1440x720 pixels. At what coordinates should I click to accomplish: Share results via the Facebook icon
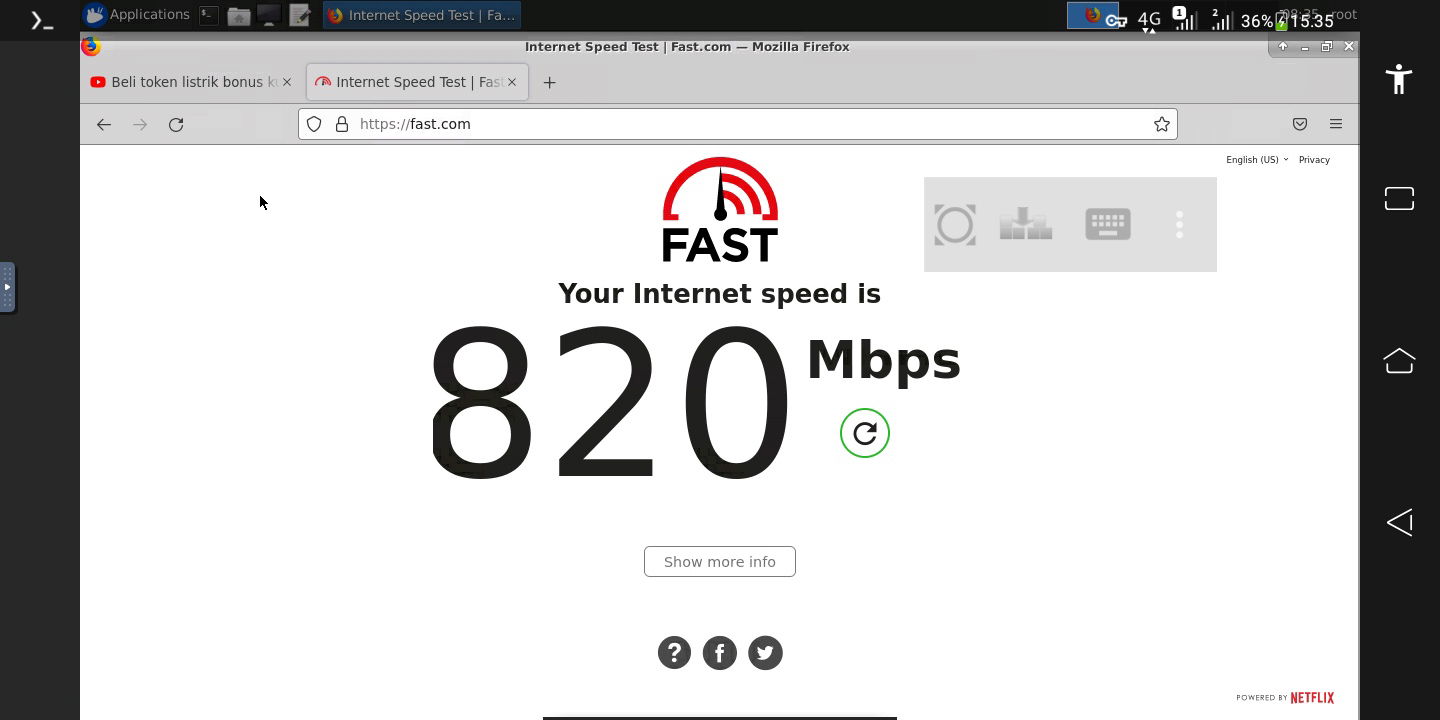pyautogui.click(x=720, y=653)
